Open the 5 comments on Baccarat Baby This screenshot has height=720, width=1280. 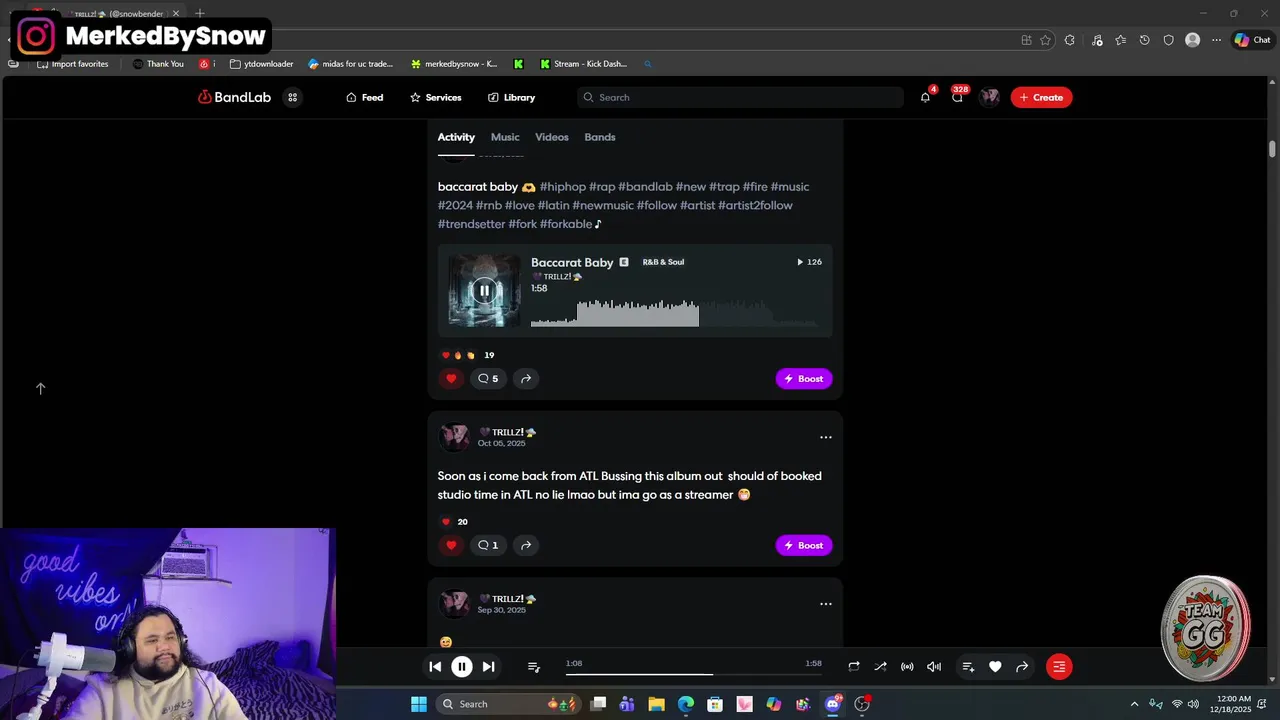click(x=488, y=379)
